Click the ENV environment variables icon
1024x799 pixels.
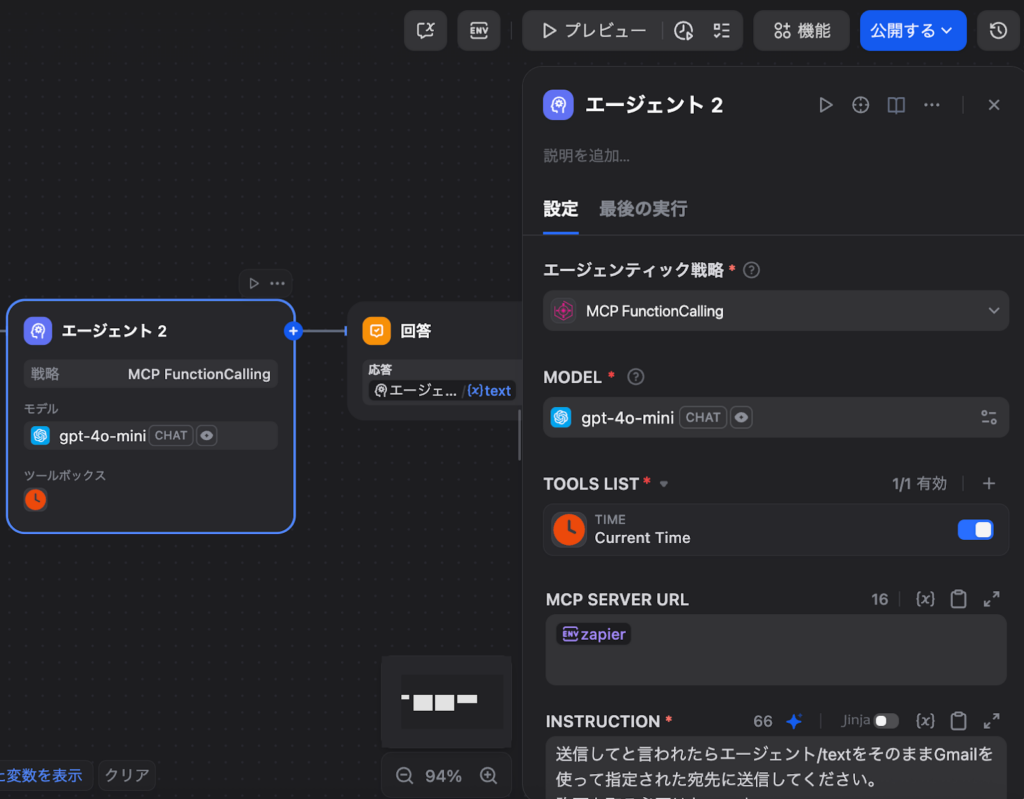[479, 31]
